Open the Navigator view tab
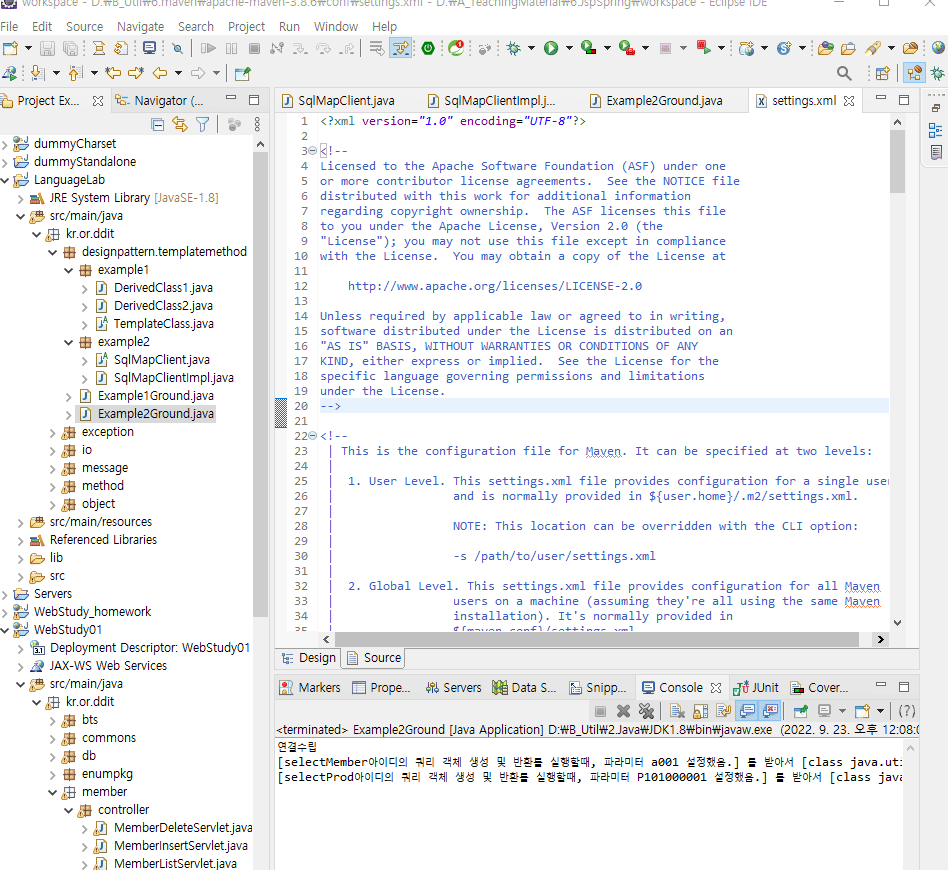 [x=161, y=100]
